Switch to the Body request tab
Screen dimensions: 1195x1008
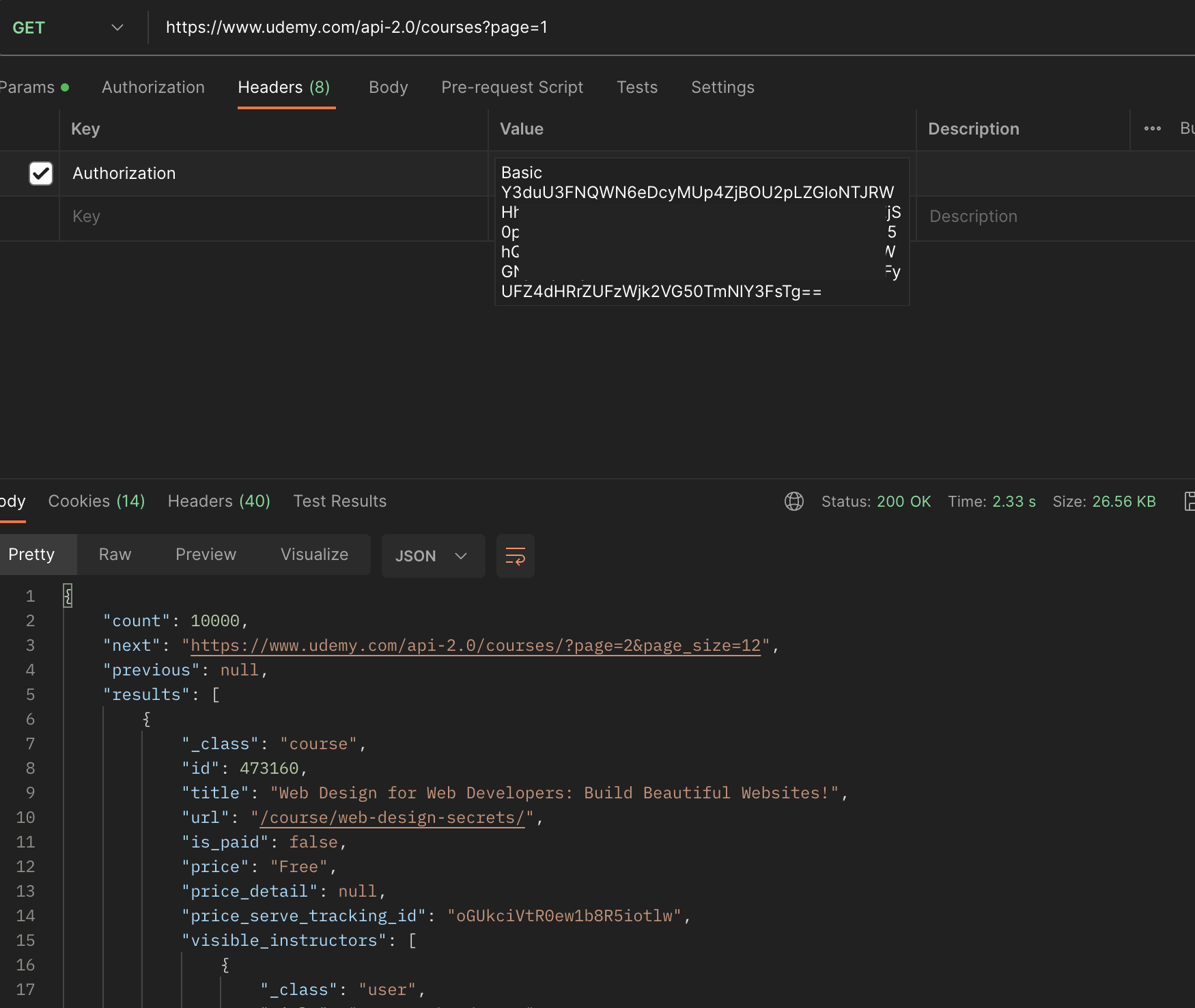(x=388, y=87)
